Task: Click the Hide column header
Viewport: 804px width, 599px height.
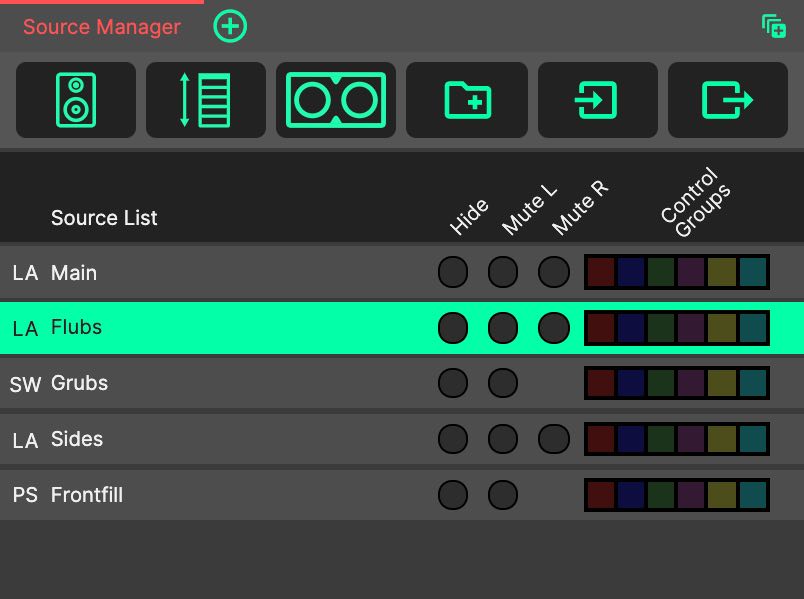Action: coord(469,216)
